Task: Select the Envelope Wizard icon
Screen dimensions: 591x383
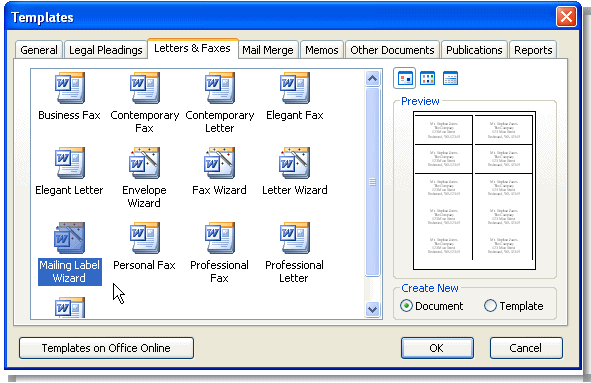Action: pos(144,162)
